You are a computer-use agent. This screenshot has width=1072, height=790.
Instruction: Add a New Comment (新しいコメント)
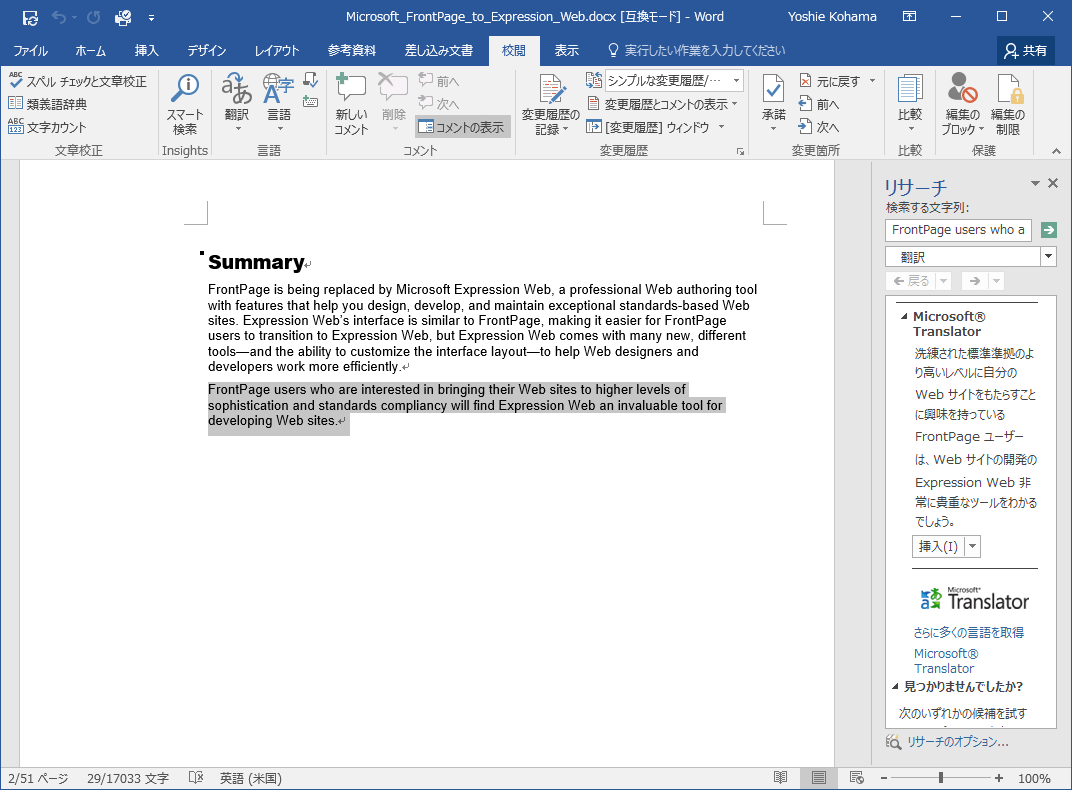351,105
